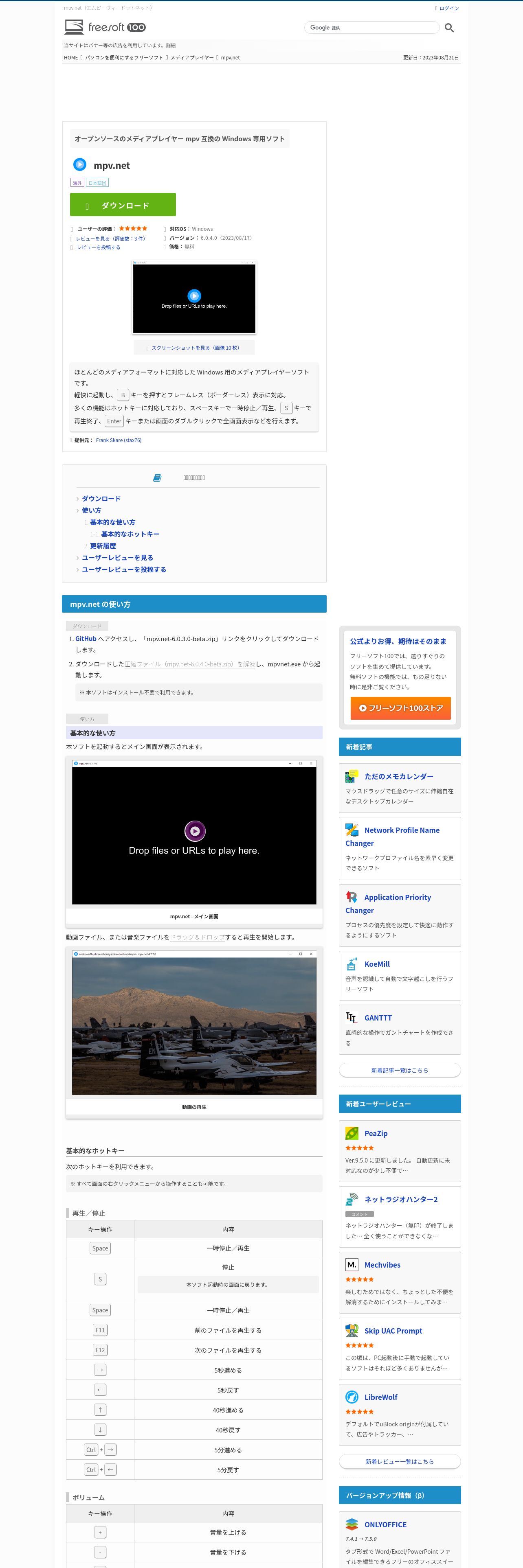Open the ネットラジオハンター2 review link

[401, 1199]
